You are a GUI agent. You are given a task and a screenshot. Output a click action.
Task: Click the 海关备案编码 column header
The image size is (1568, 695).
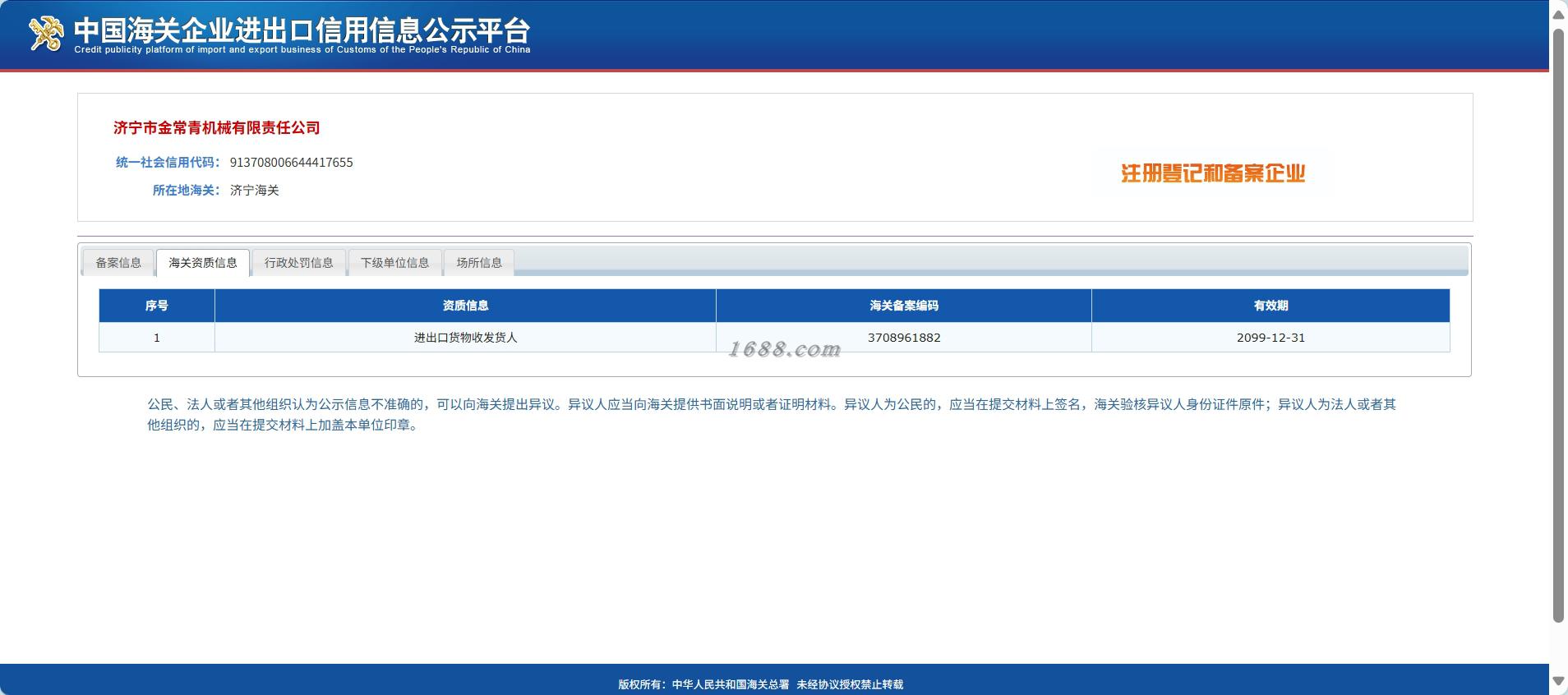tap(904, 306)
